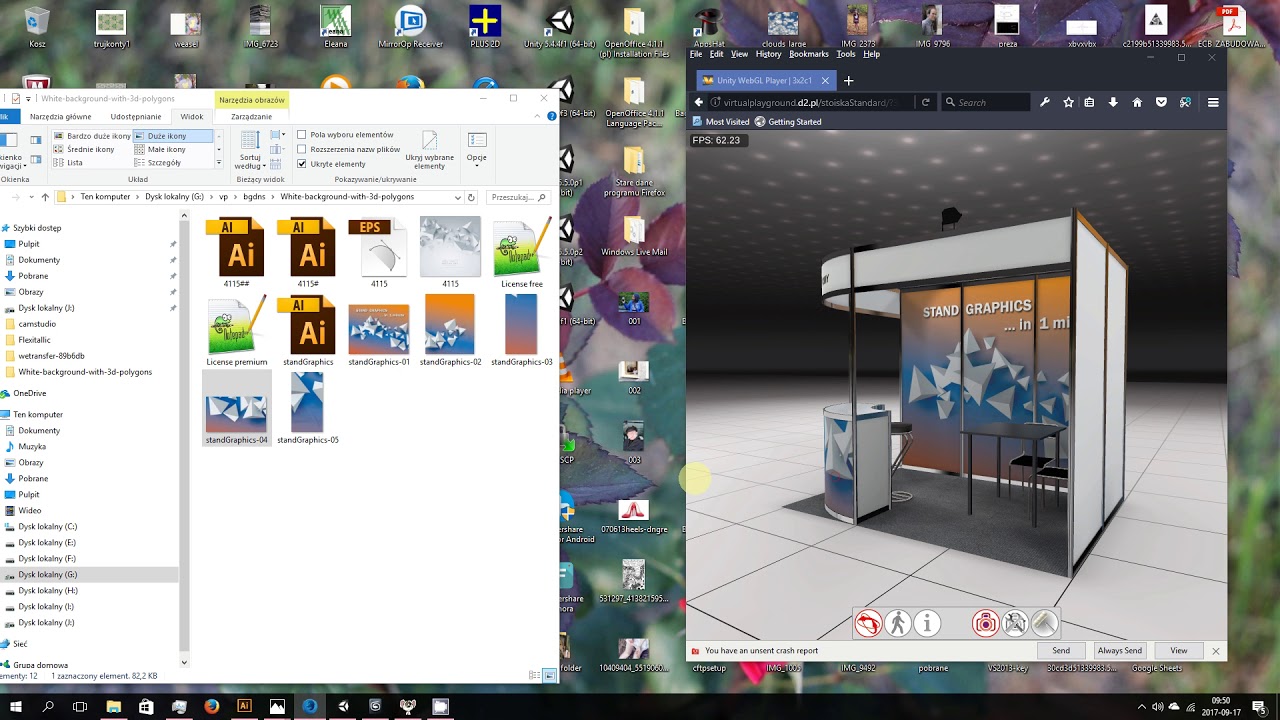Click the red camera screenshot icon
The width and height of the screenshot is (1280, 720).
pos(985,624)
